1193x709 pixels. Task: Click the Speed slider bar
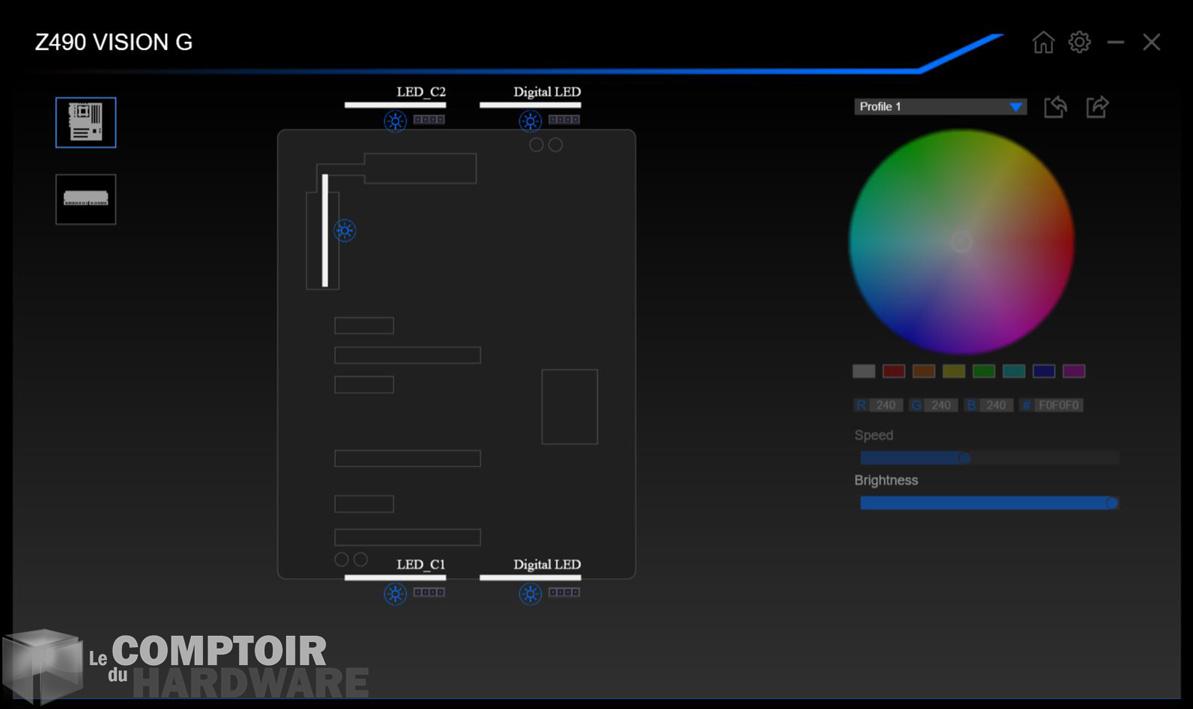(989, 458)
